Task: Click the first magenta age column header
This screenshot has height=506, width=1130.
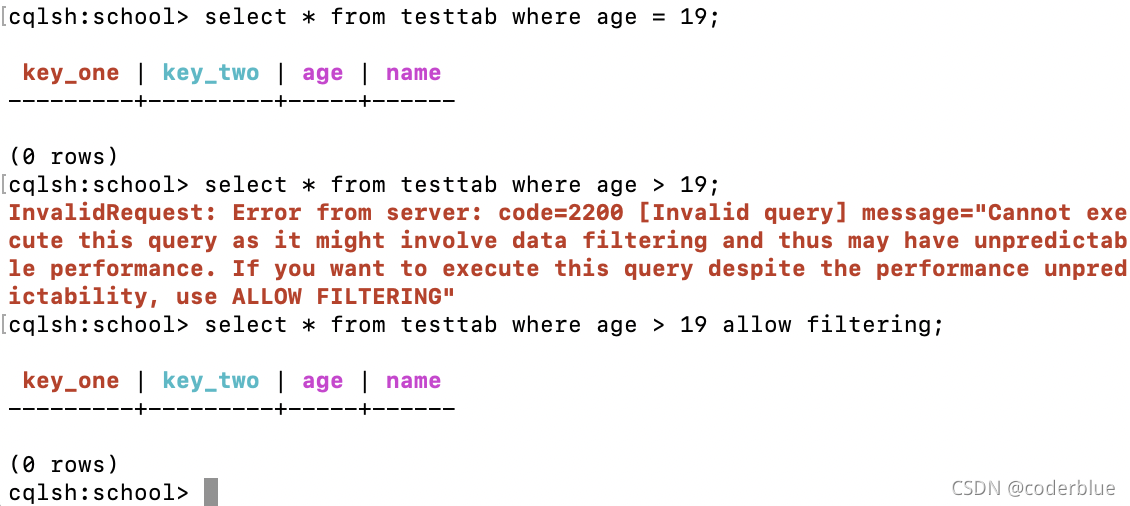Action: point(323,75)
